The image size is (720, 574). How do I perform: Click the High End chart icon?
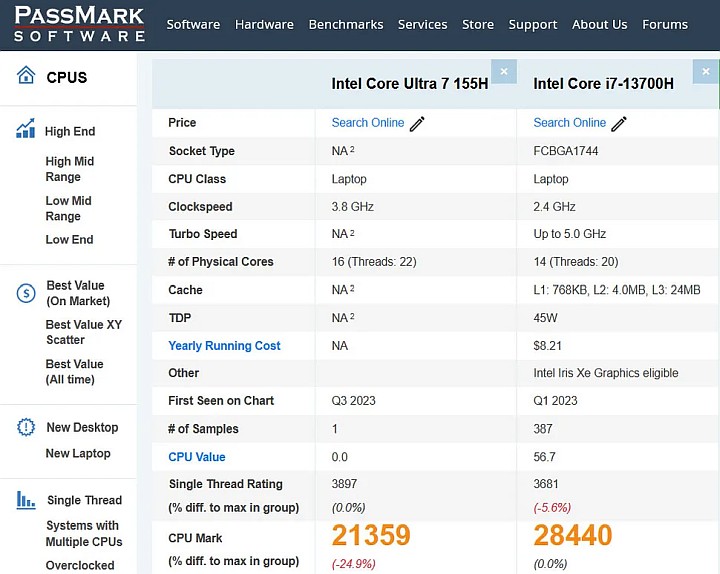[x=26, y=130]
